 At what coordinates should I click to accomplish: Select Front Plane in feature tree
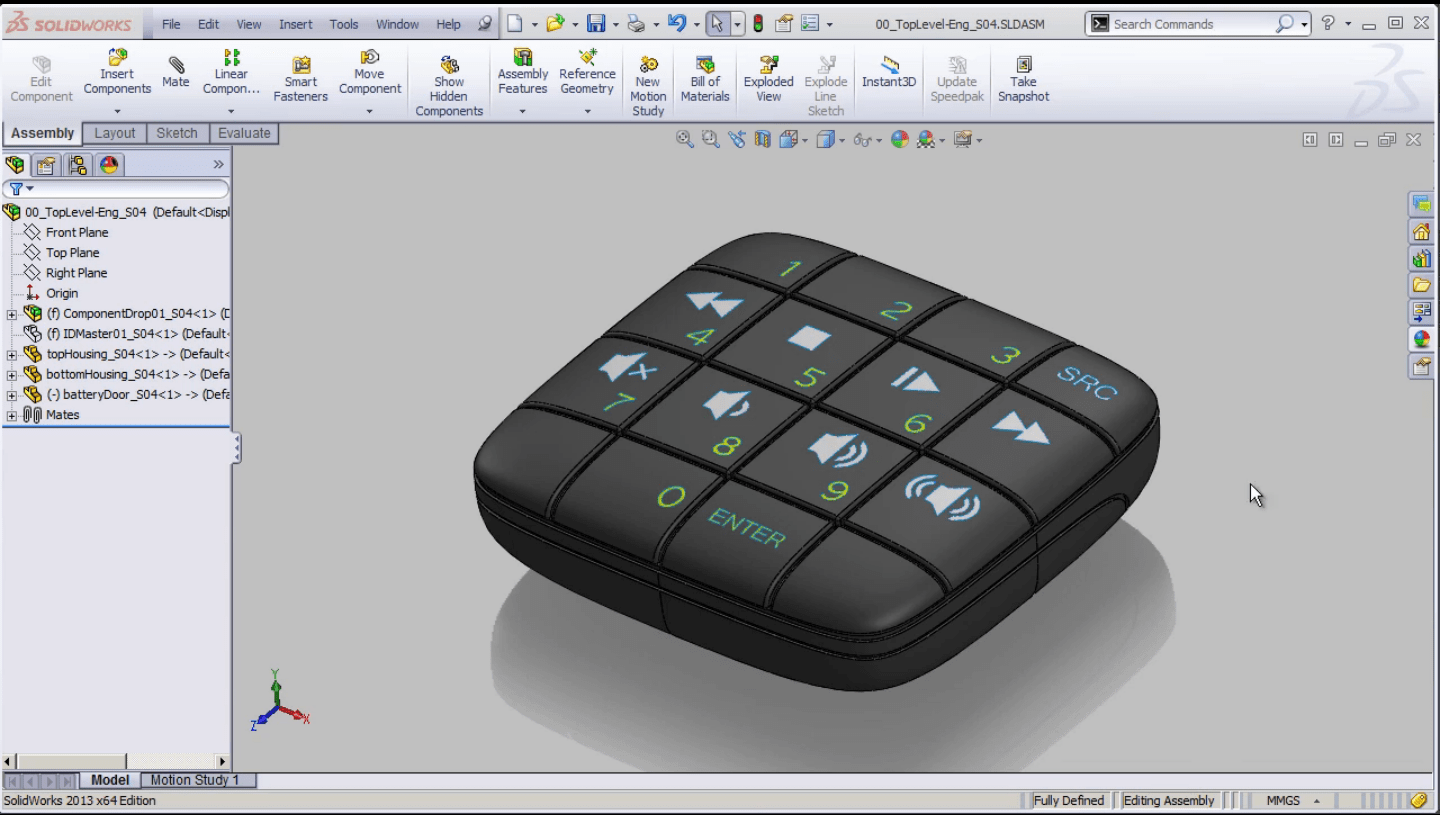pos(77,232)
